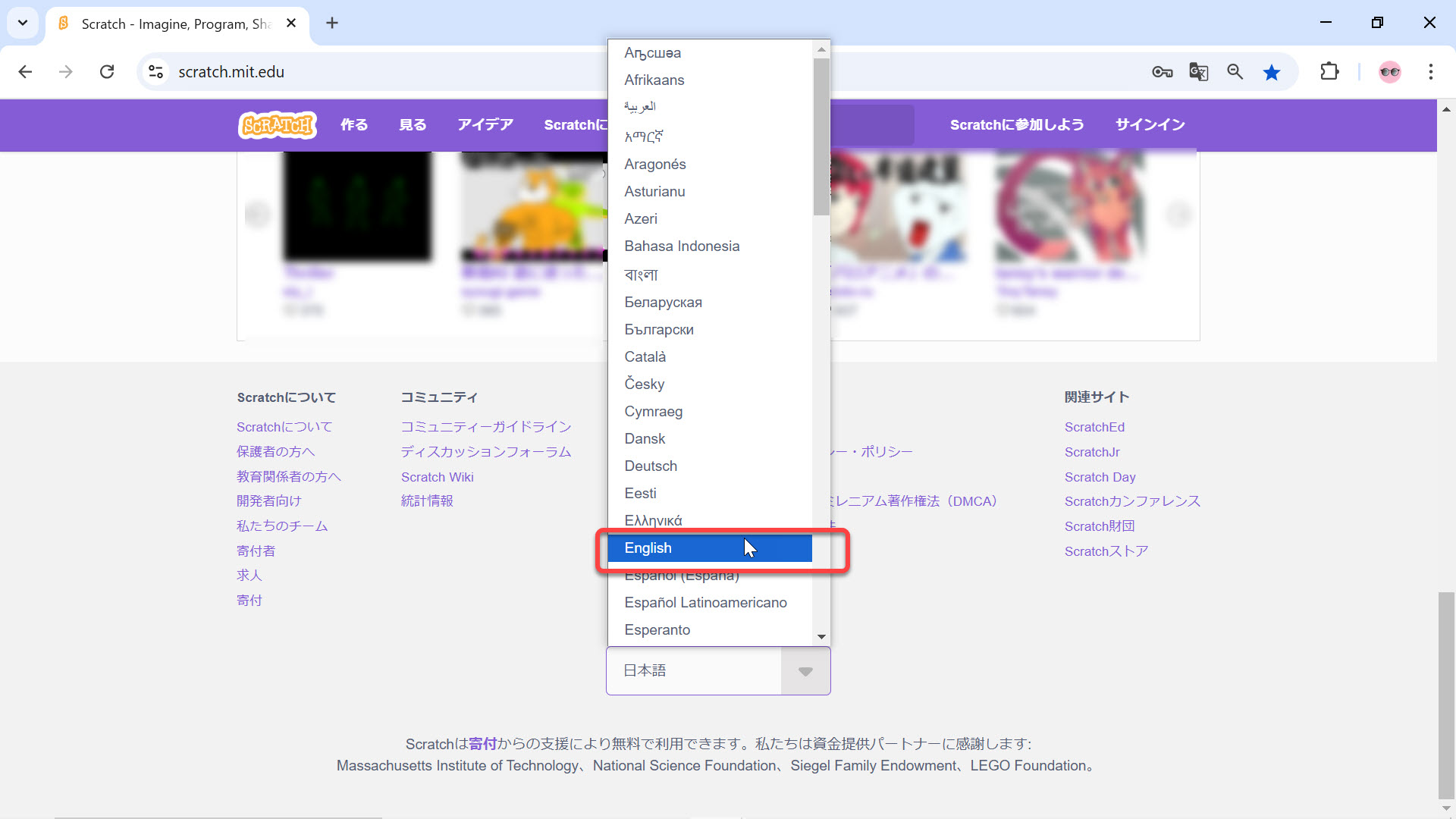Open the Scratch Wiki footer link
The width and height of the screenshot is (1456, 819).
tap(438, 477)
